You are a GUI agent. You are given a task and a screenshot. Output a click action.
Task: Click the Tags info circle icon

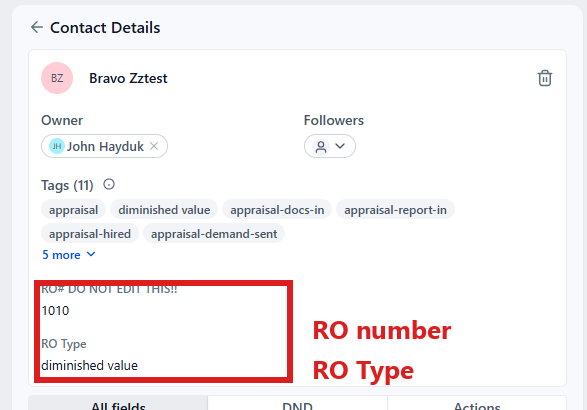point(109,184)
